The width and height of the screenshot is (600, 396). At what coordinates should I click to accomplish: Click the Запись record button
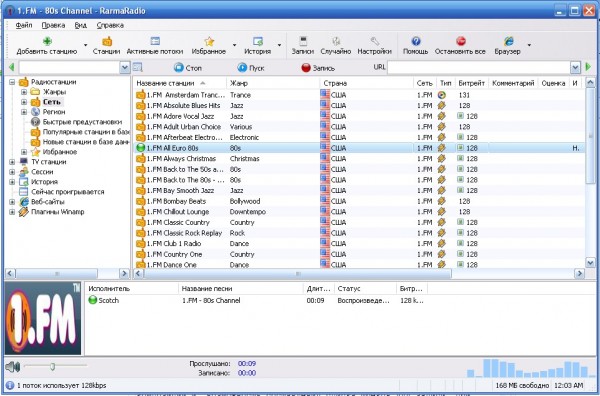[318, 68]
